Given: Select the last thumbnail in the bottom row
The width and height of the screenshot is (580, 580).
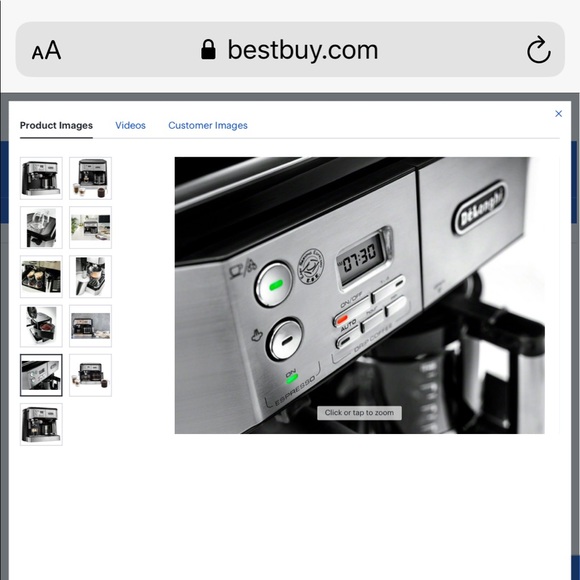Looking at the screenshot, I should [x=41, y=424].
